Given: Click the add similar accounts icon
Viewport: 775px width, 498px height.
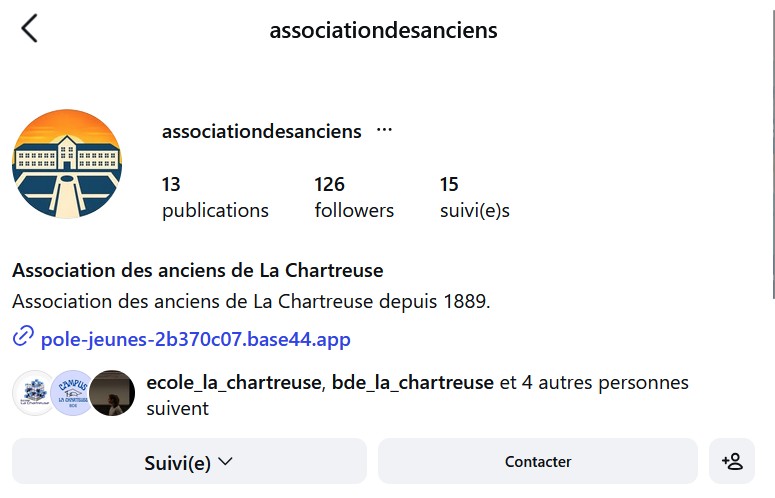Looking at the screenshot, I should (x=732, y=461).
